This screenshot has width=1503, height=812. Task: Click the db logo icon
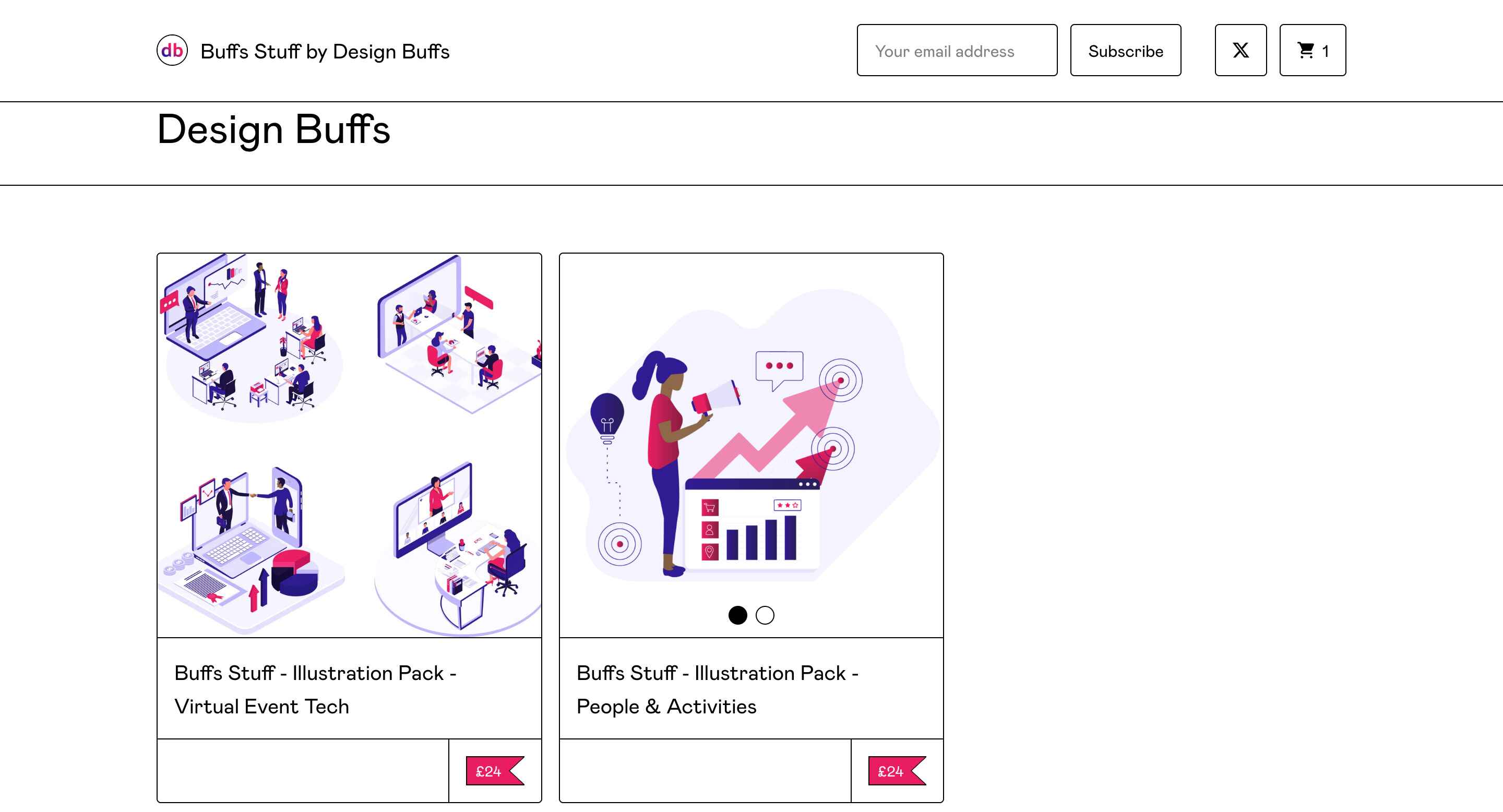(x=172, y=51)
